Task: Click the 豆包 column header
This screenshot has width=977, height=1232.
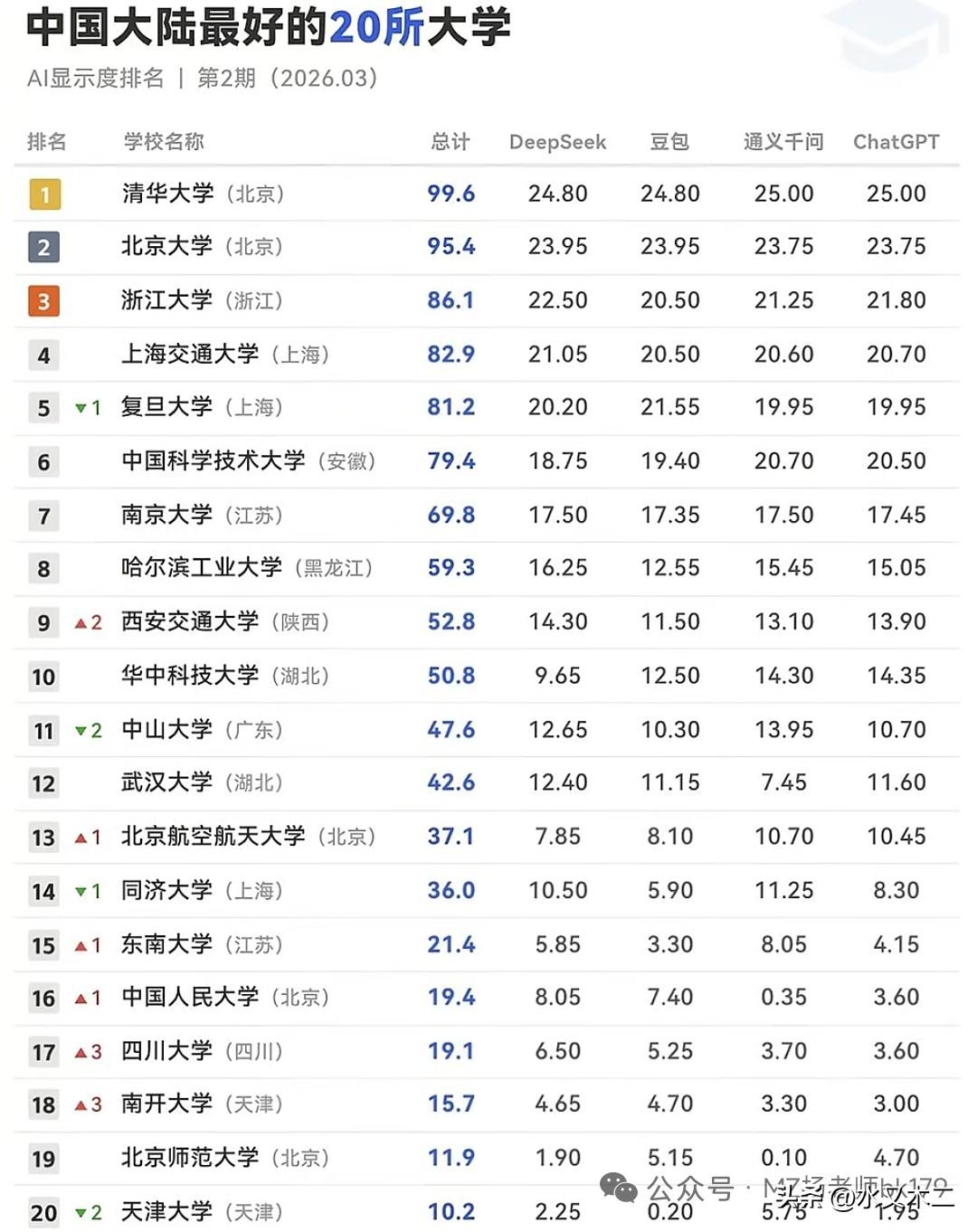Action: coord(669,141)
